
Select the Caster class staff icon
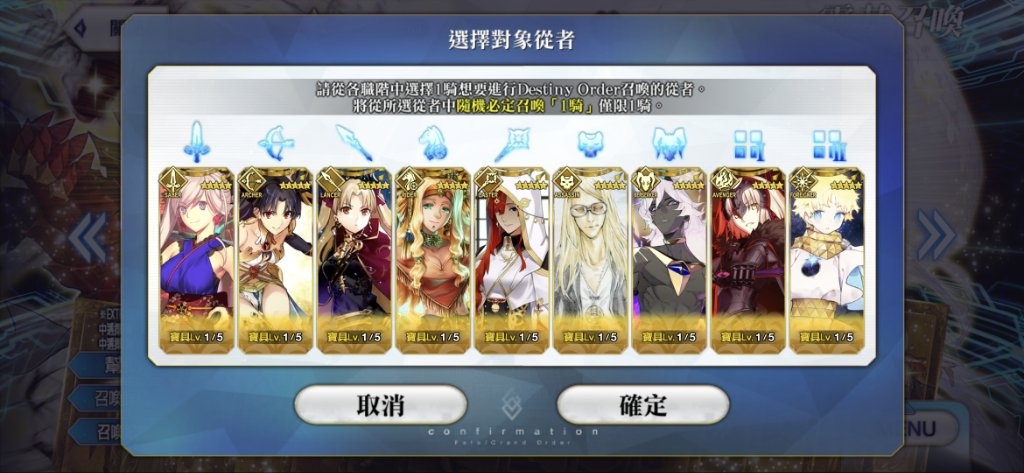(511, 142)
